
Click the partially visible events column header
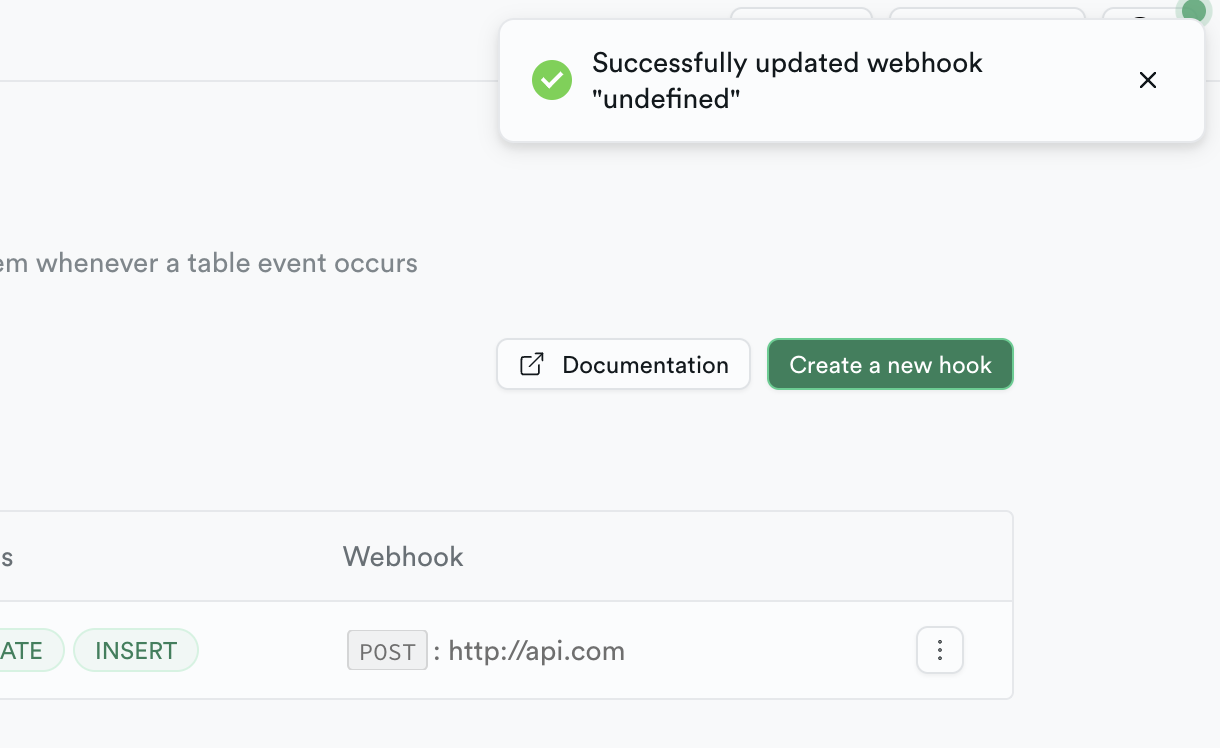click(x=8, y=556)
